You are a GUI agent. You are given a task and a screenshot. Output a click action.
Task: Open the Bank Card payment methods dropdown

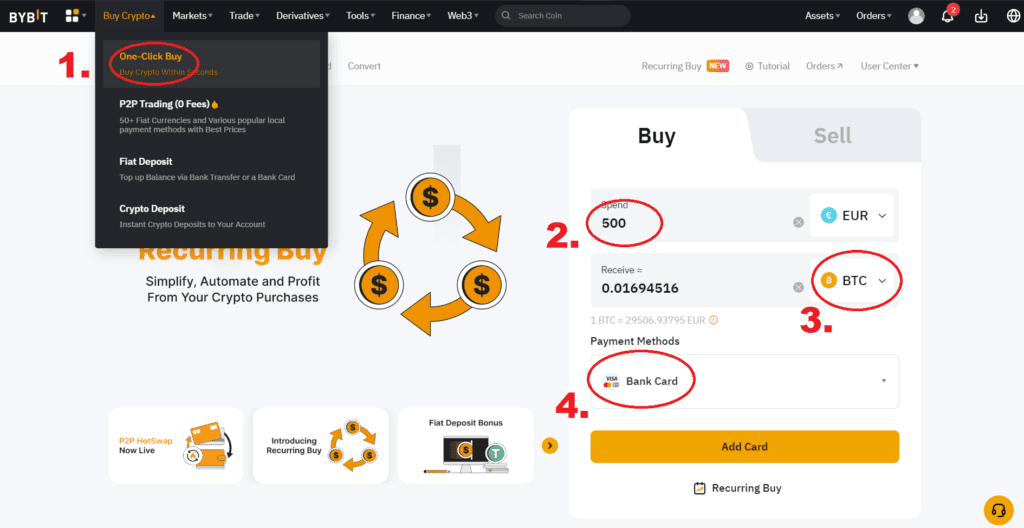click(x=744, y=381)
